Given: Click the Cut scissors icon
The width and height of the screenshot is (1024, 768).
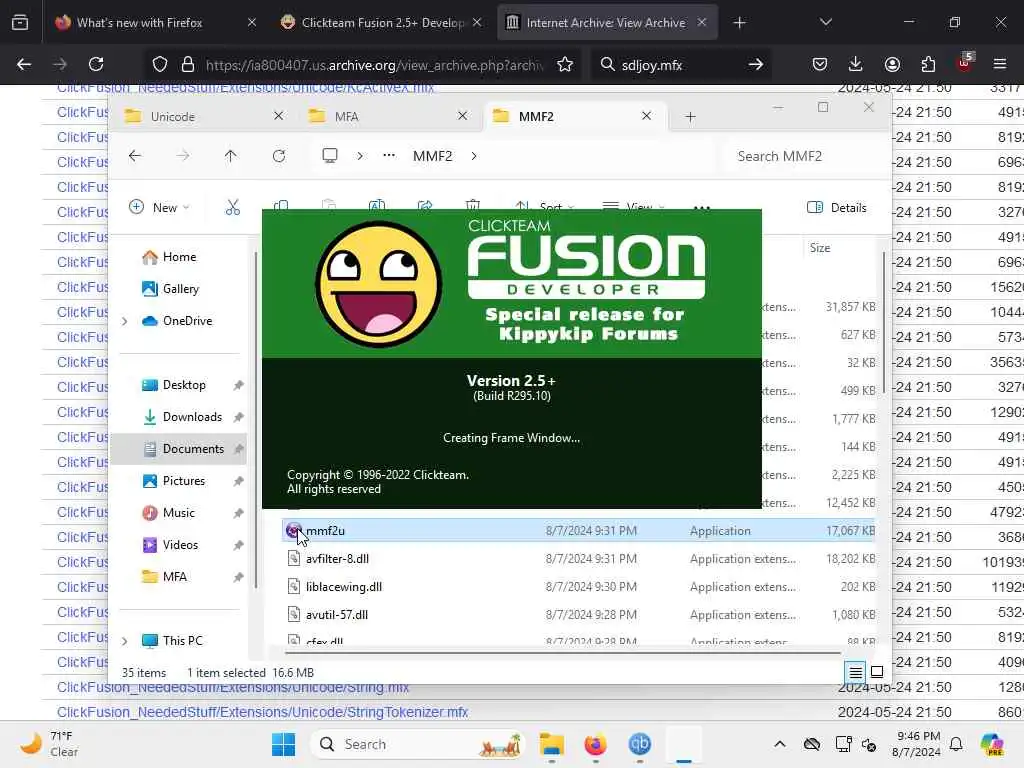Looking at the screenshot, I should point(232,208).
